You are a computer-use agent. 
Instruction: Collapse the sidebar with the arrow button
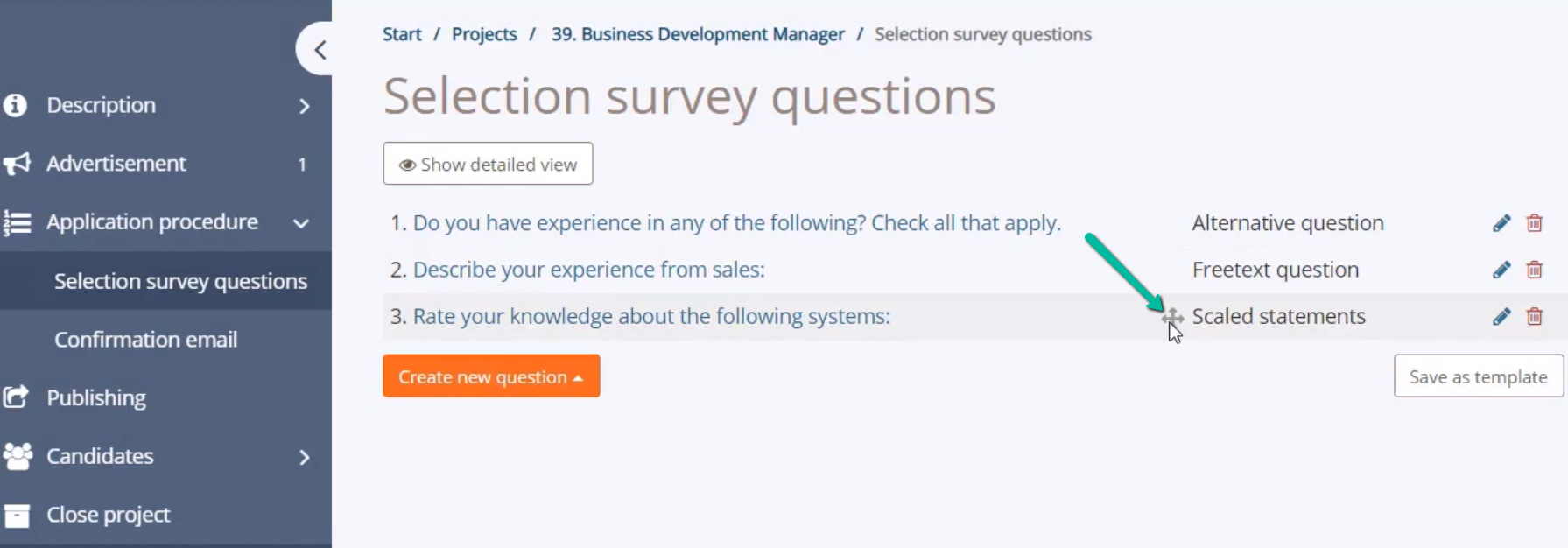[319, 50]
